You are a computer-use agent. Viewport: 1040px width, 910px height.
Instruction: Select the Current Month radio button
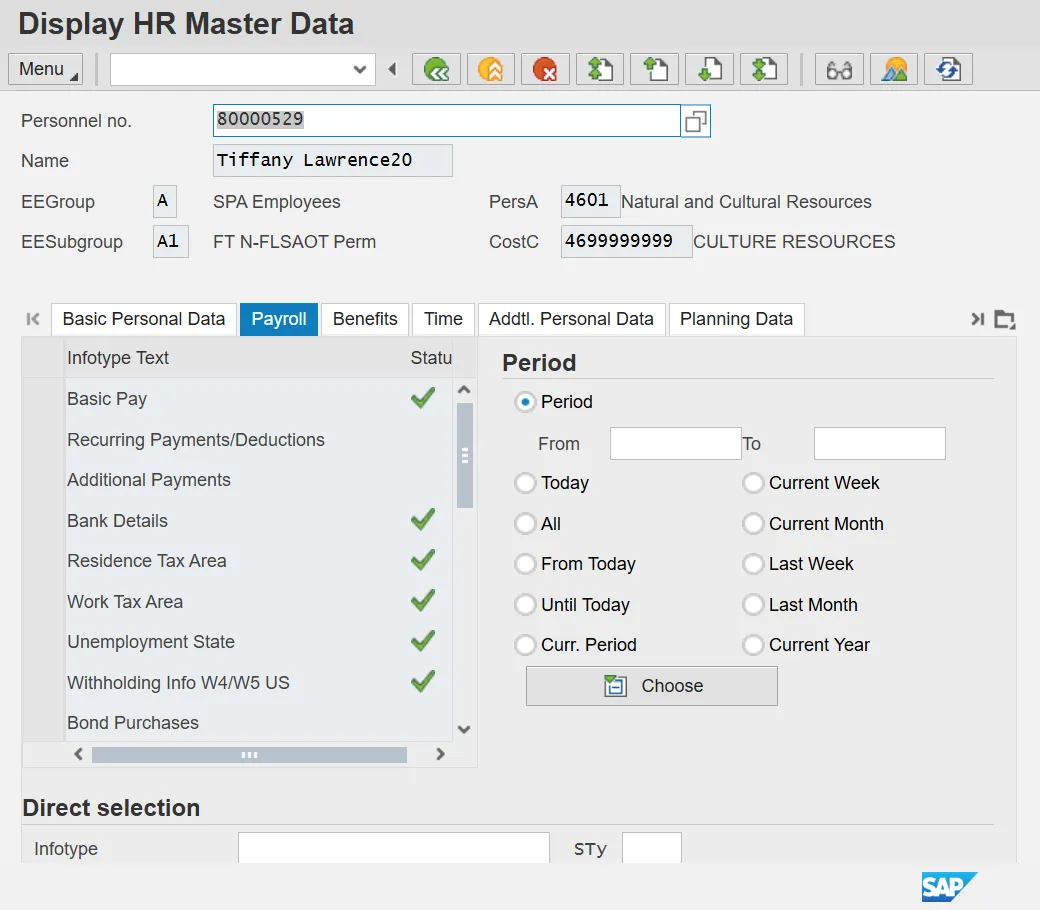pyautogui.click(x=753, y=524)
